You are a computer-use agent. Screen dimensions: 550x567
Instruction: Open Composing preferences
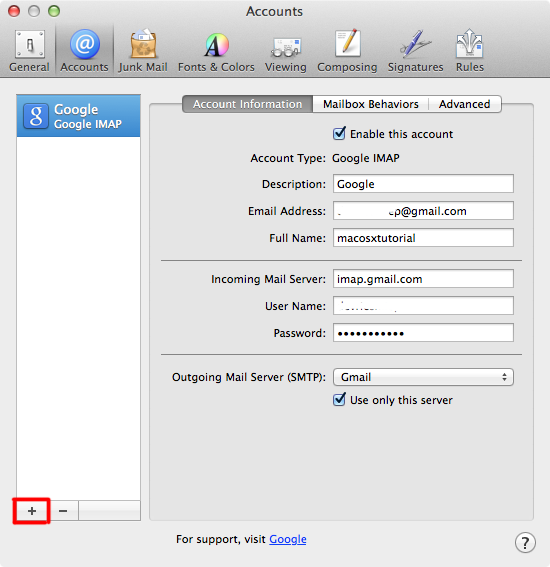(x=347, y=51)
